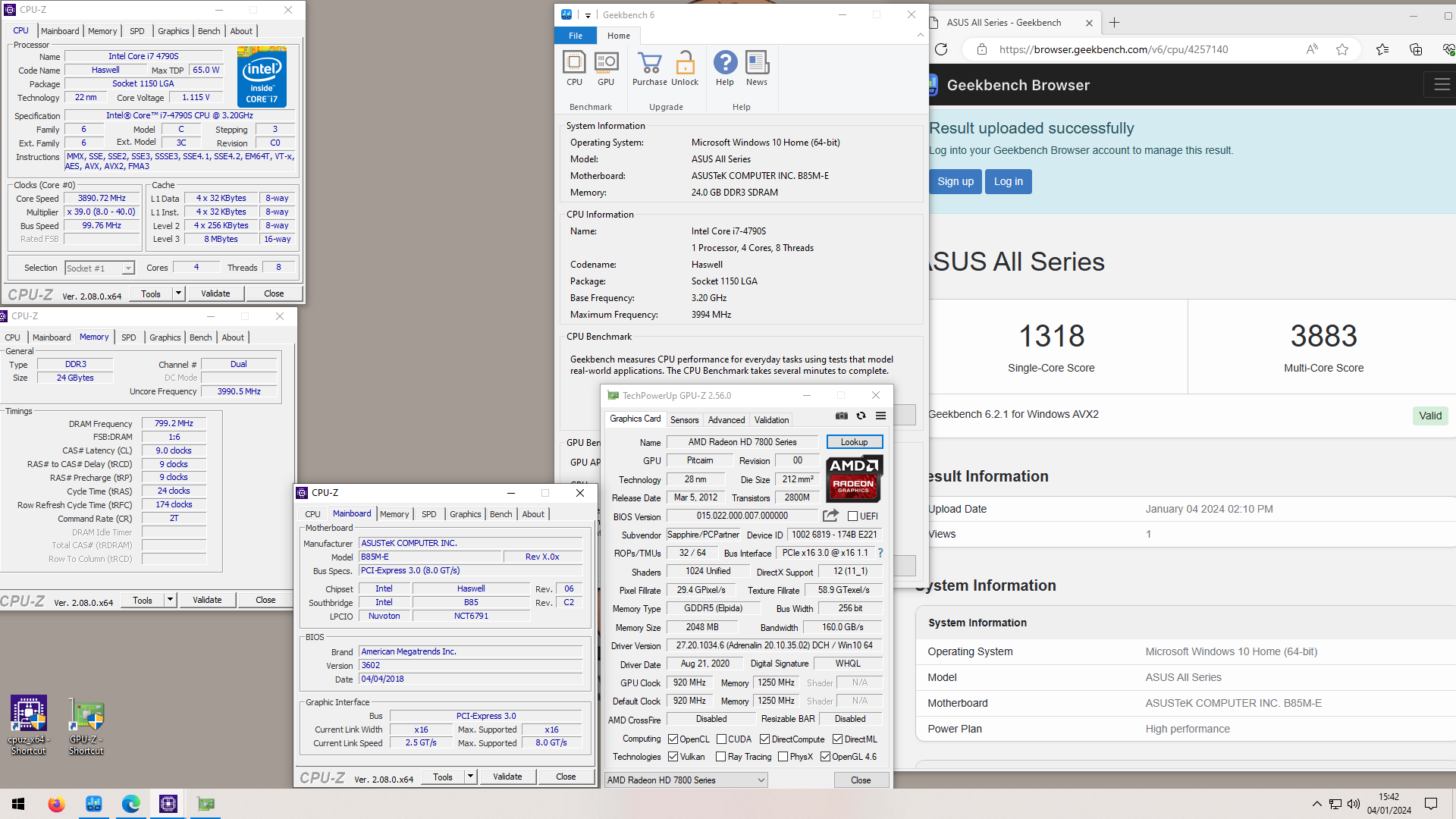Screen dimensions: 1456x819
Task: Click the CPU benchmark icon in Geekbench
Action: pos(574,67)
